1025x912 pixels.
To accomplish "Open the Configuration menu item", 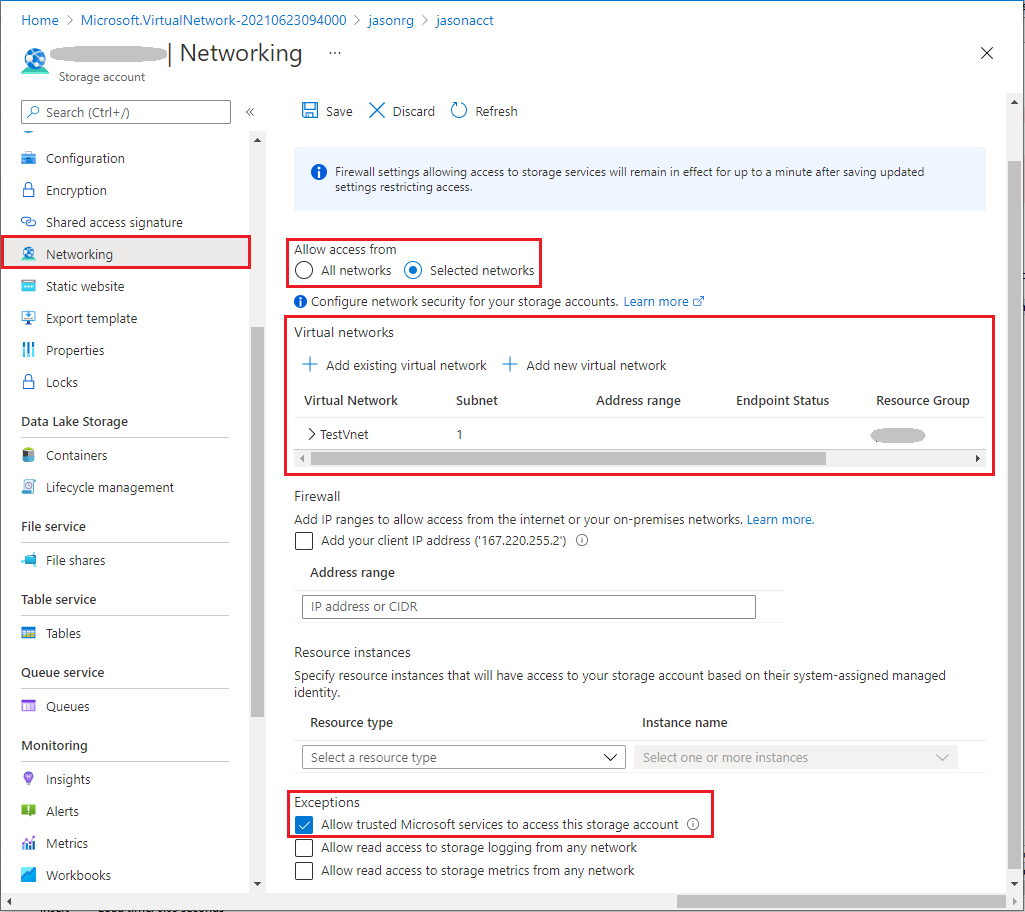I will [85, 158].
